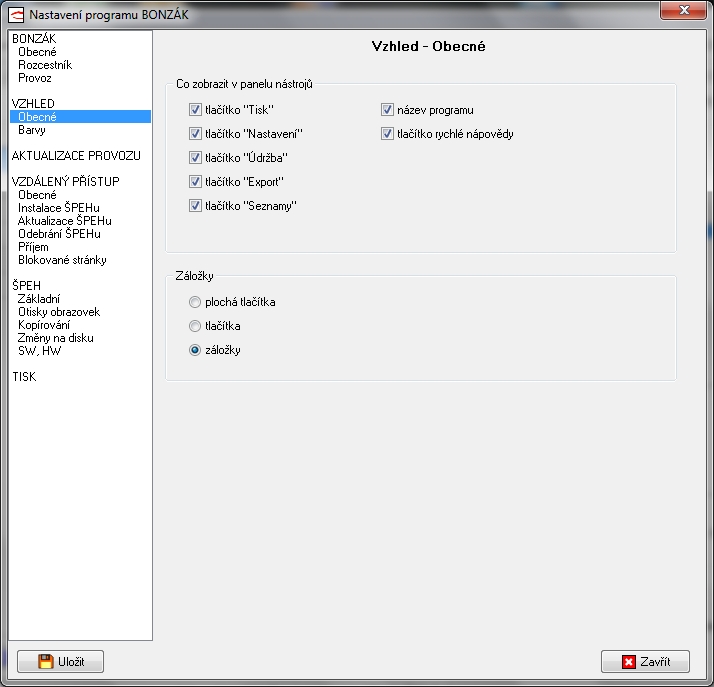Screen dimensions: 714x687
Task: Toggle the název programu checkbox
Action: pyautogui.click(x=387, y=110)
